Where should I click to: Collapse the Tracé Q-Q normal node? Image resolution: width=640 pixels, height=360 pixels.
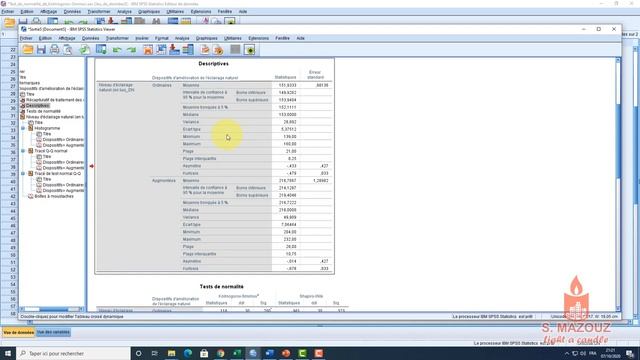click(x=23, y=151)
